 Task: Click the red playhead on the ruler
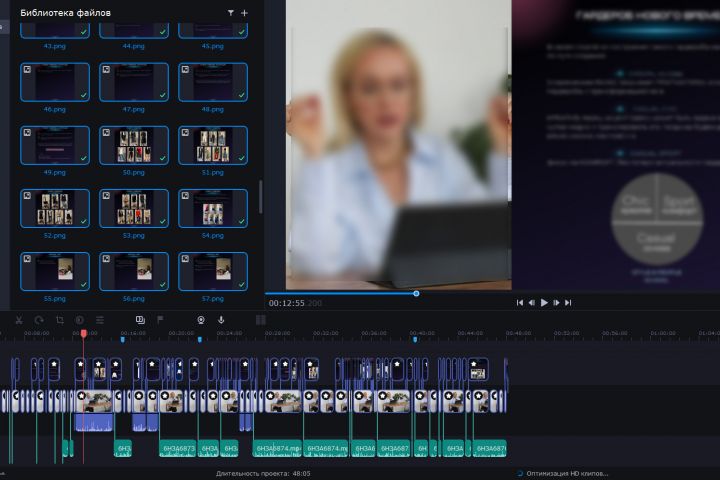coord(84,333)
